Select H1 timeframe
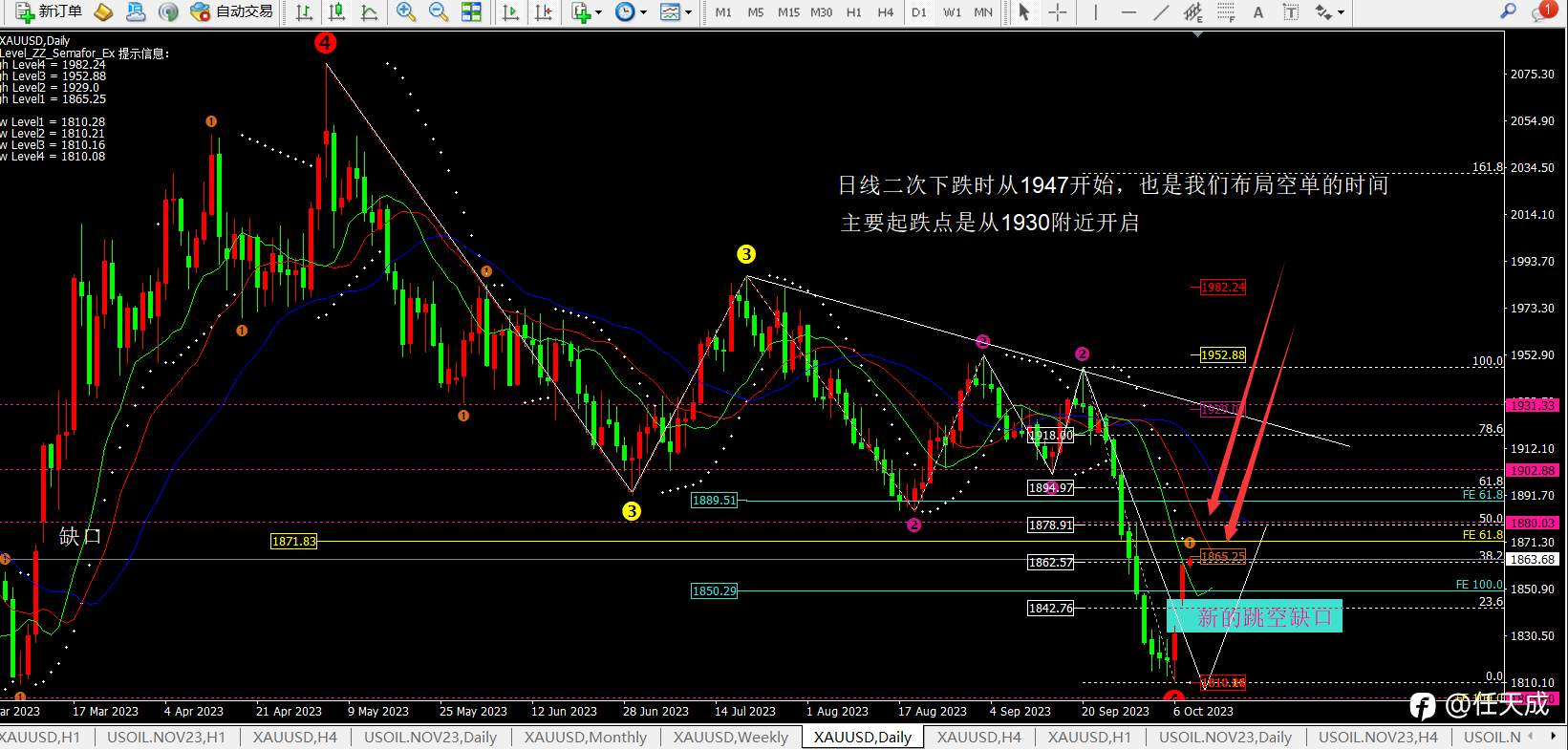 point(854,12)
